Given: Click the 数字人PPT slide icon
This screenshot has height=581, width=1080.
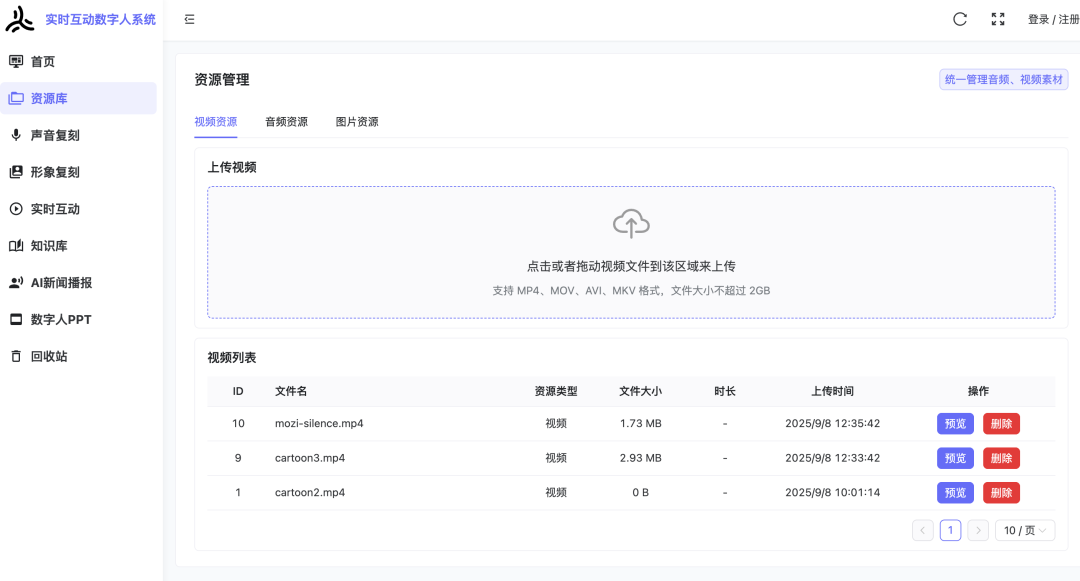Looking at the screenshot, I should click(16, 319).
